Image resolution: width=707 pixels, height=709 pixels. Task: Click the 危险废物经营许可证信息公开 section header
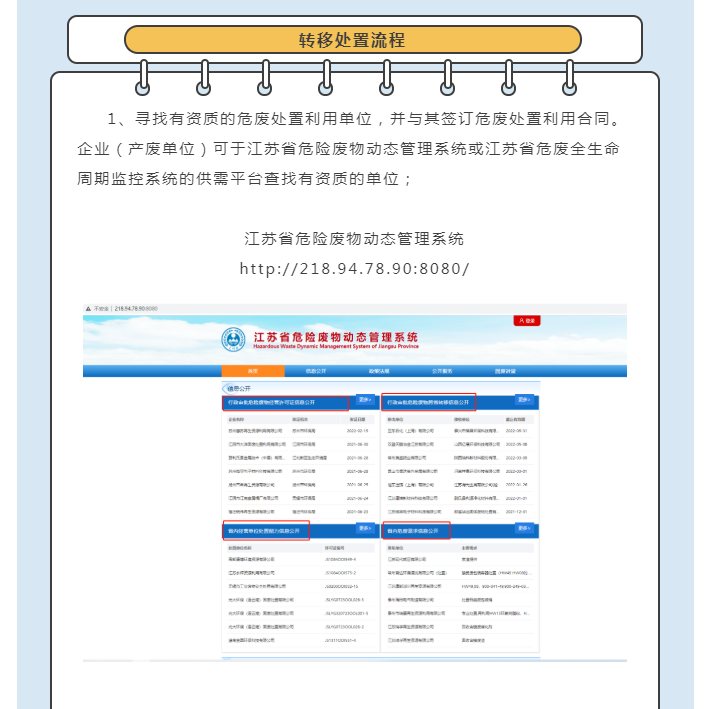tap(285, 402)
